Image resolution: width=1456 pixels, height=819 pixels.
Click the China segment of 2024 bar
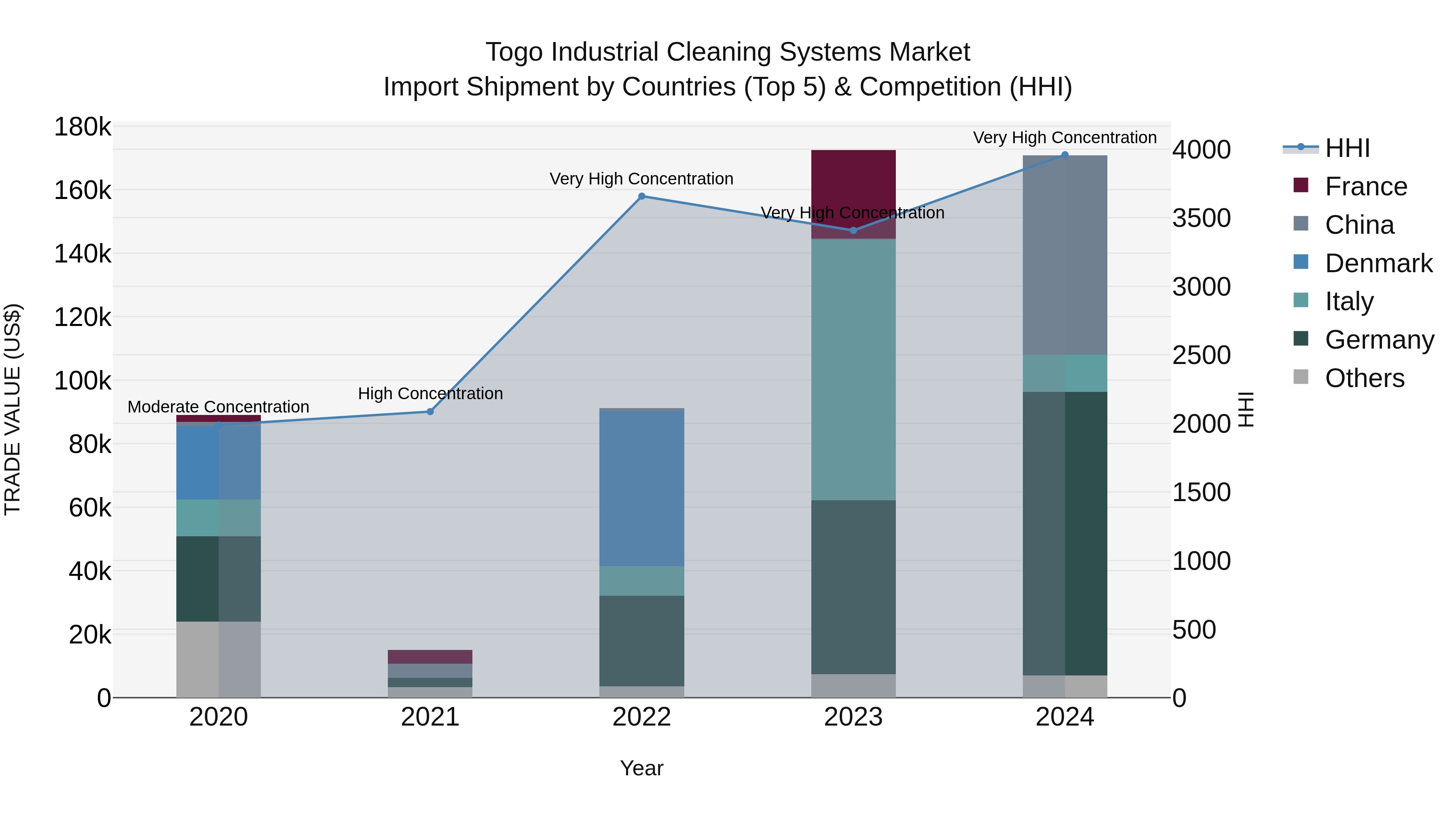coord(1065,255)
